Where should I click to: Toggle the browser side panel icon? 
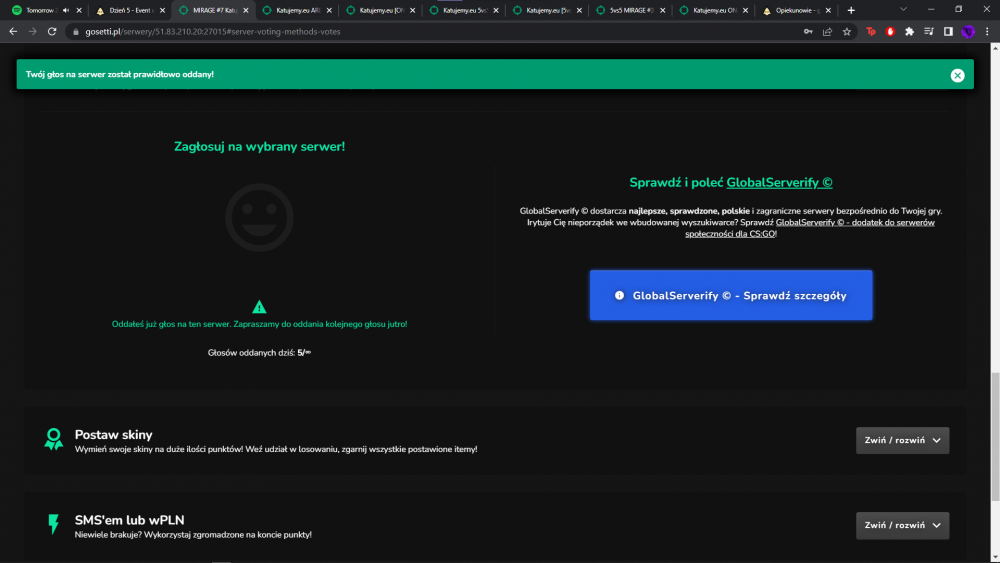pyautogui.click(x=948, y=31)
